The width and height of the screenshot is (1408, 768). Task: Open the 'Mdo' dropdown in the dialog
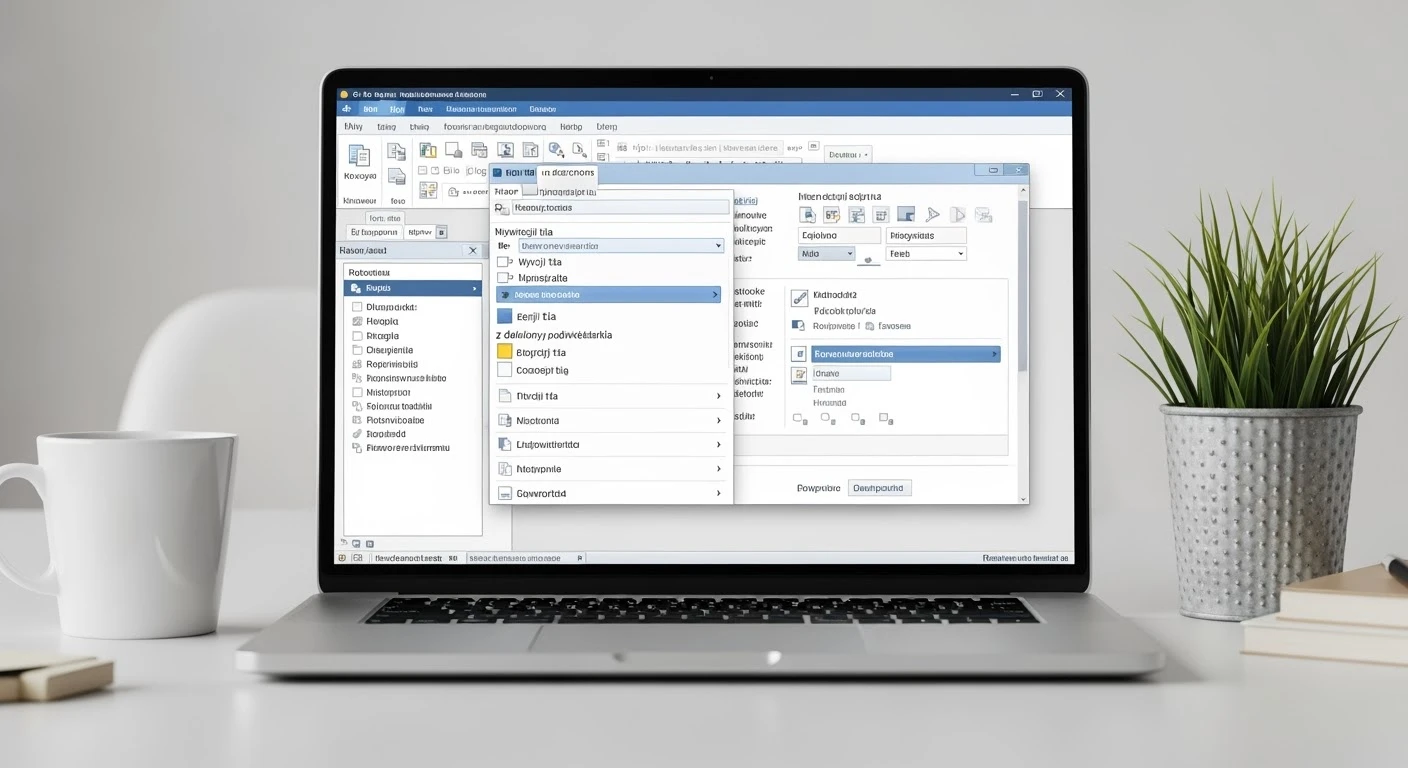(826, 254)
